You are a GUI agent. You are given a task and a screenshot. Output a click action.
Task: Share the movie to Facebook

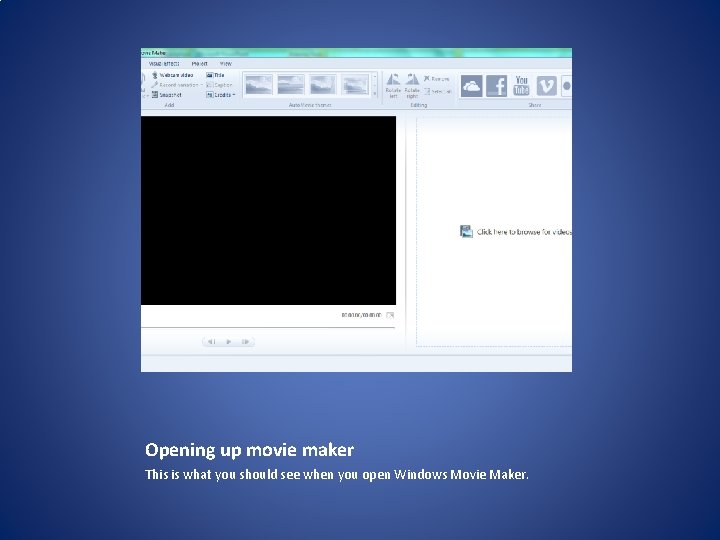point(496,86)
